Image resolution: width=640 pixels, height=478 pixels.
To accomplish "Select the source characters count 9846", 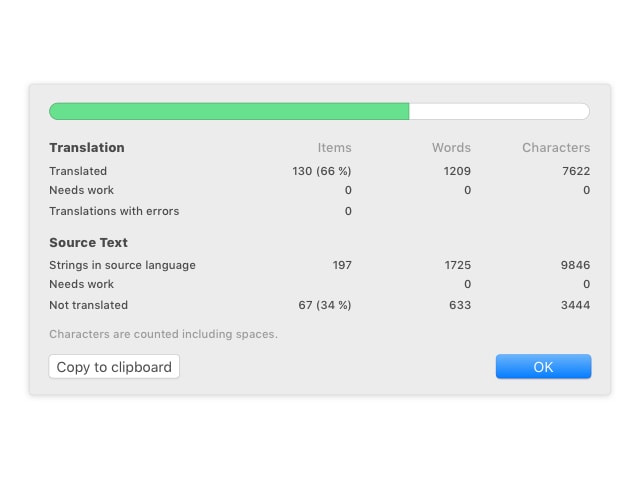I will tap(573, 265).
